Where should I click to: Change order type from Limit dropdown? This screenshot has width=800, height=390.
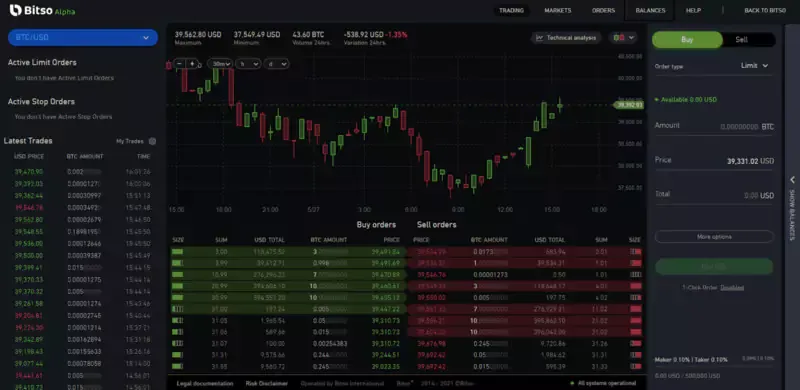click(x=755, y=65)
